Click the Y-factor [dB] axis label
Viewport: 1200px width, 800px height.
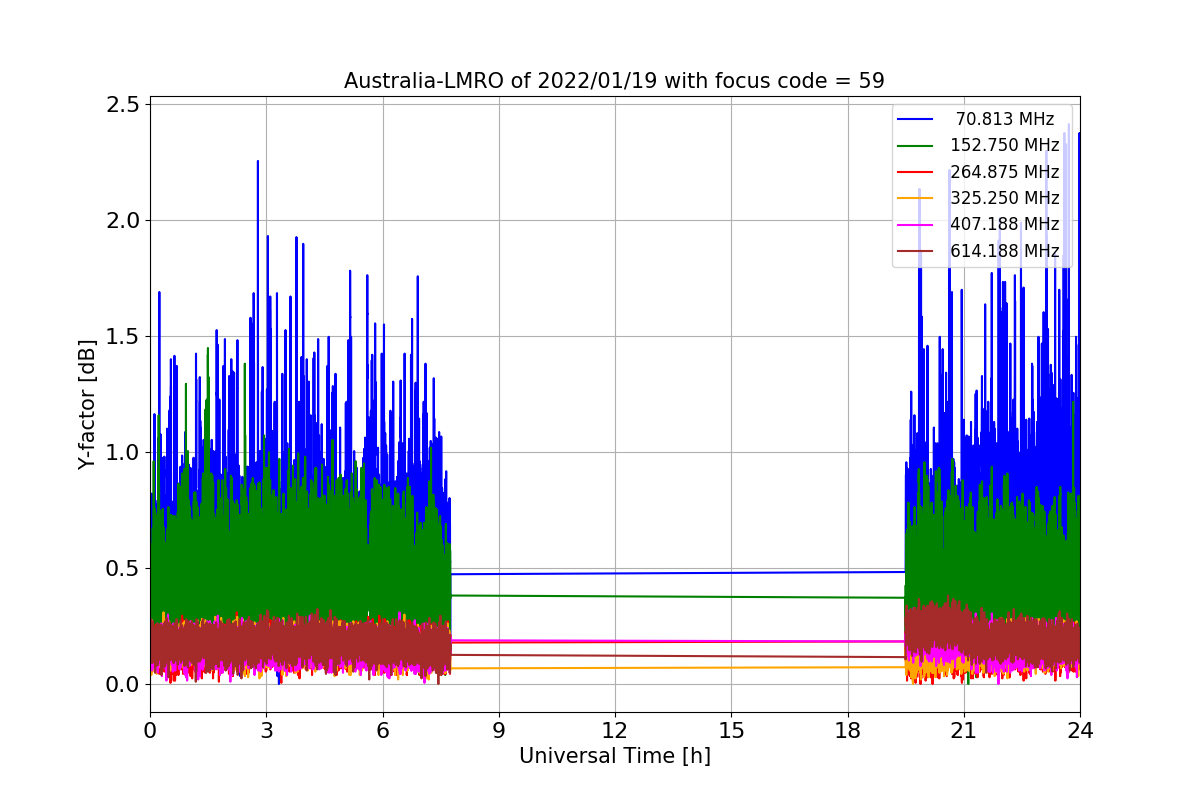[x=88, y=405]
